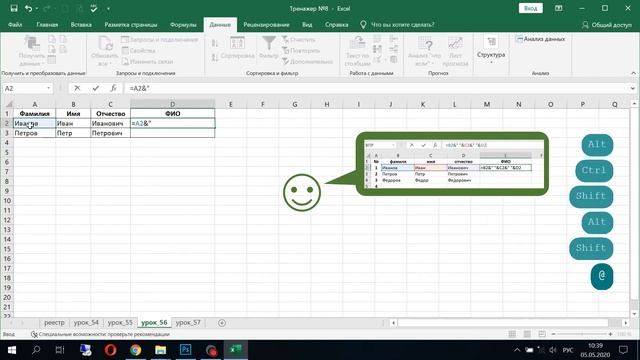
Task: Click cell A3 containing Петров
Action: point(35,133)
